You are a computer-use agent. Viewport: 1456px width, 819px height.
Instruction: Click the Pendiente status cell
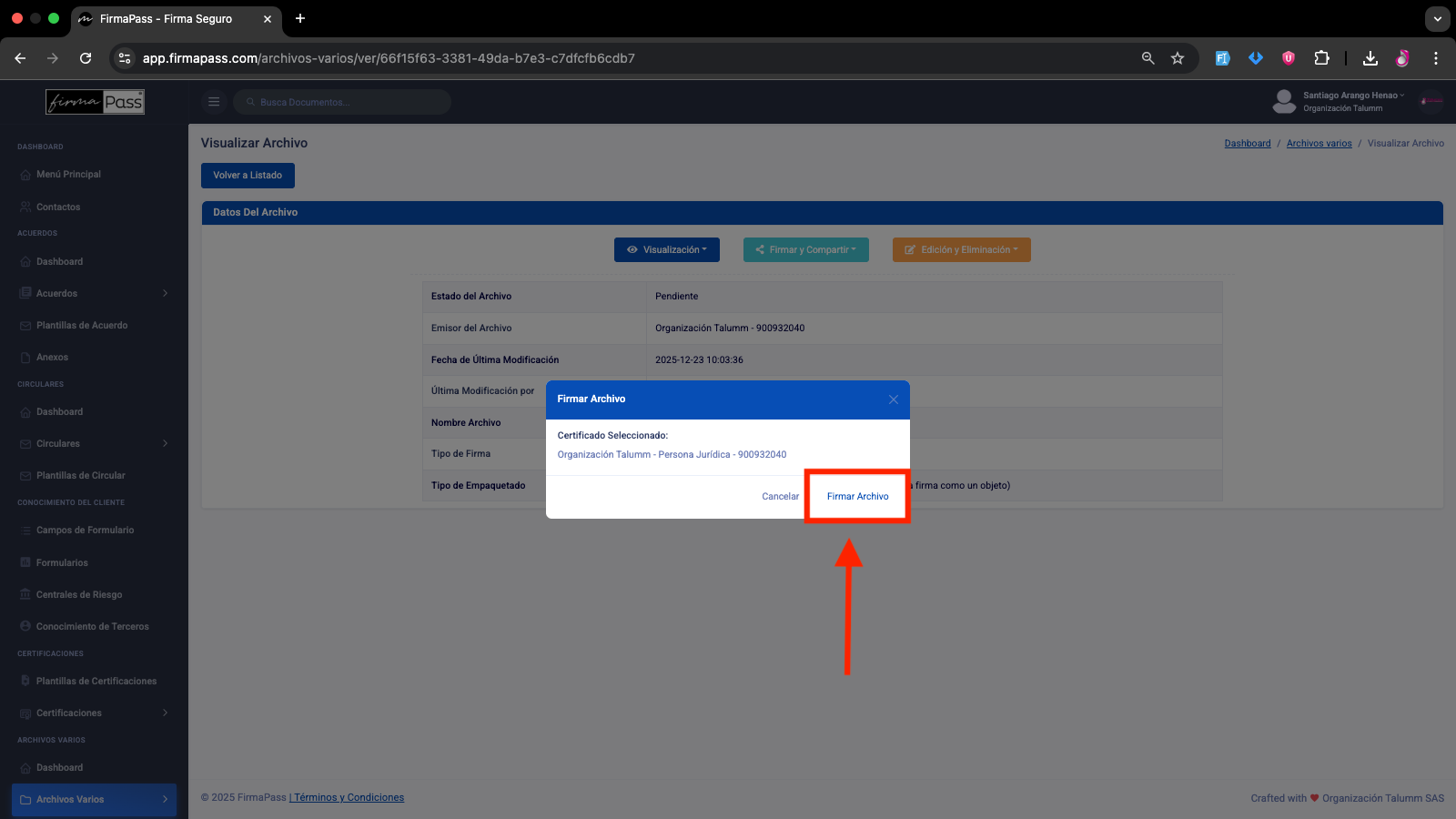tap(934, 296)
